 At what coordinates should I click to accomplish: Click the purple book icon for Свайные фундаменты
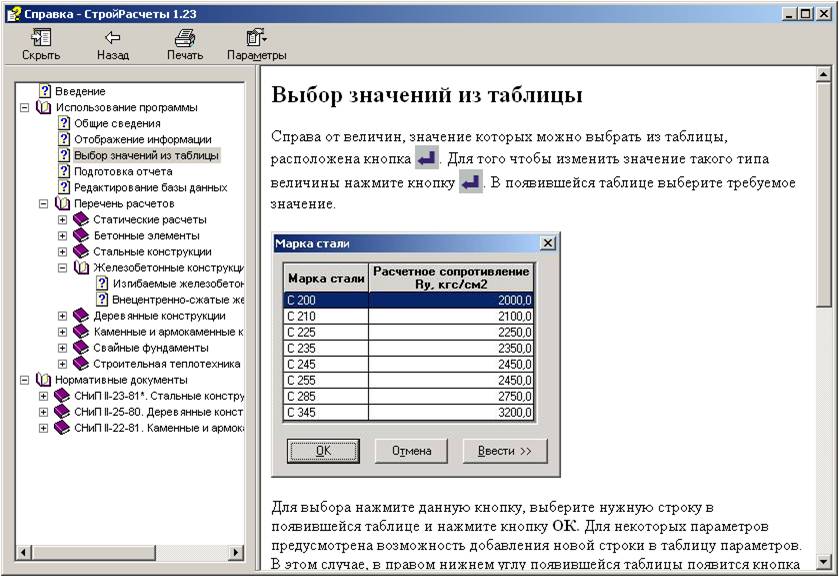(80, 348)
